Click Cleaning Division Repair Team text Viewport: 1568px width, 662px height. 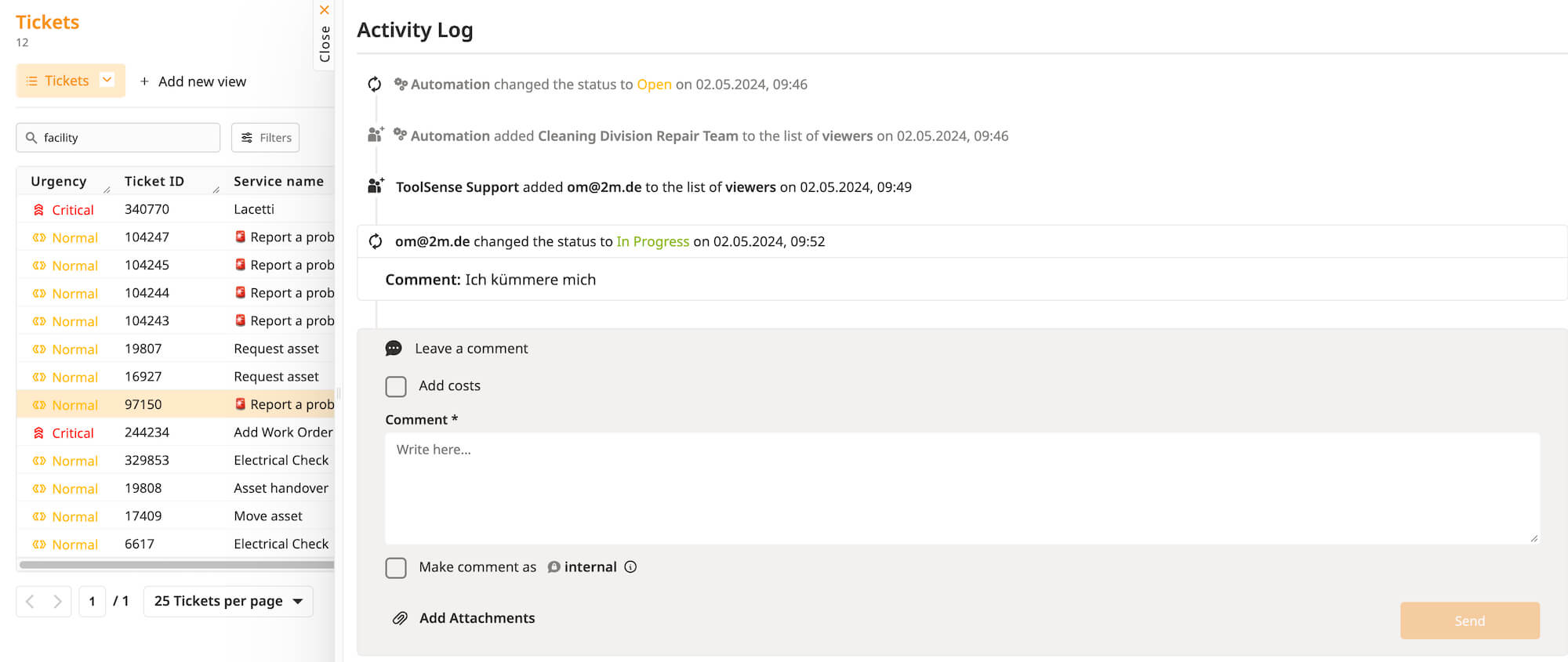tap(637, 136)
